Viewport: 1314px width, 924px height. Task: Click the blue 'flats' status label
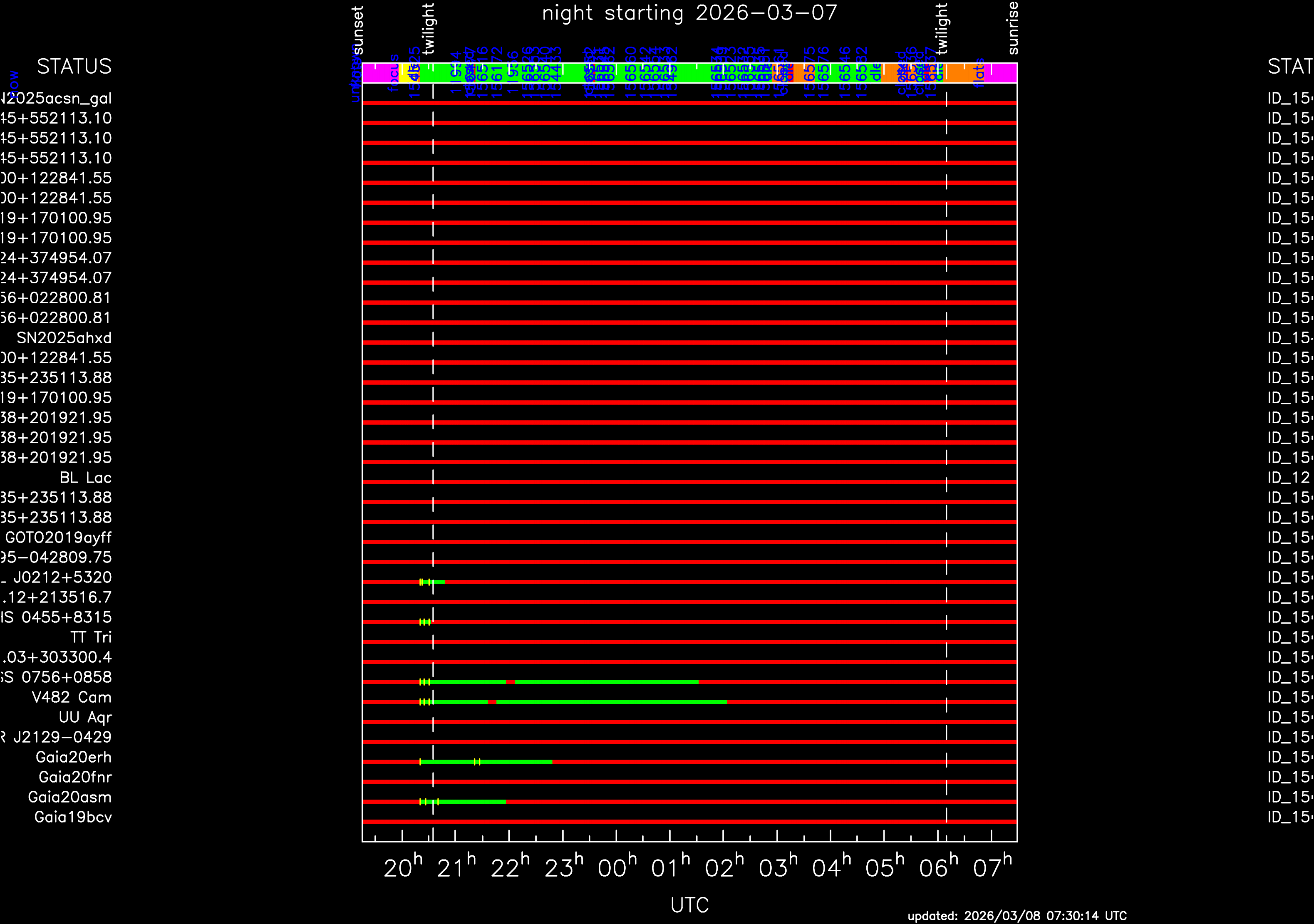point(979,73)
